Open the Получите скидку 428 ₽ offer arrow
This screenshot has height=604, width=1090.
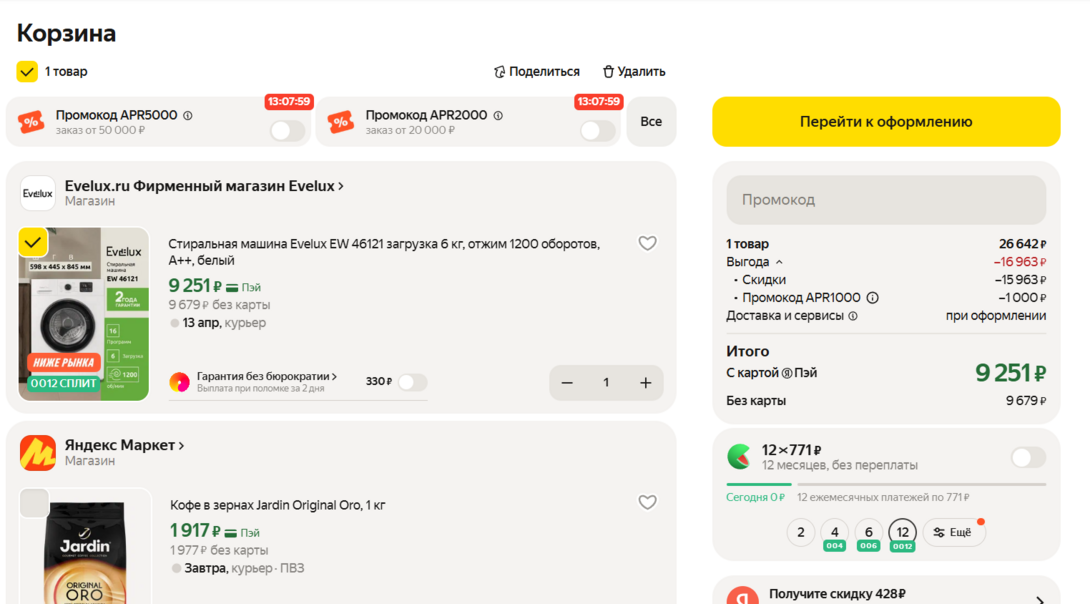pyautogui.click(x=1040, y=599)
